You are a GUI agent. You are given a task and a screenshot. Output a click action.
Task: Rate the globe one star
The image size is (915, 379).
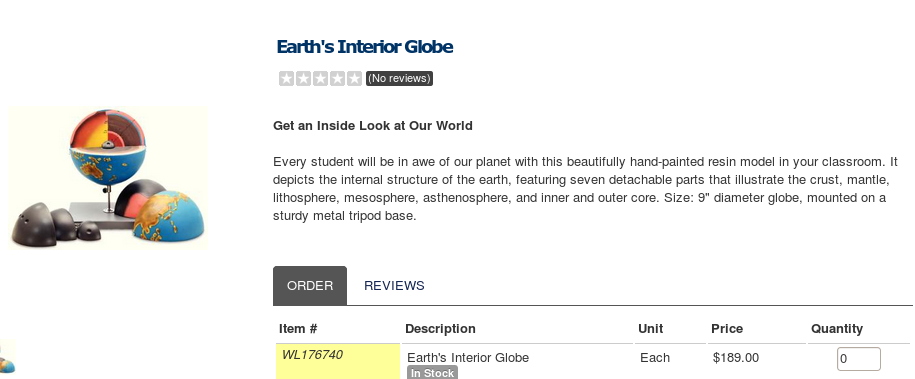286,78
